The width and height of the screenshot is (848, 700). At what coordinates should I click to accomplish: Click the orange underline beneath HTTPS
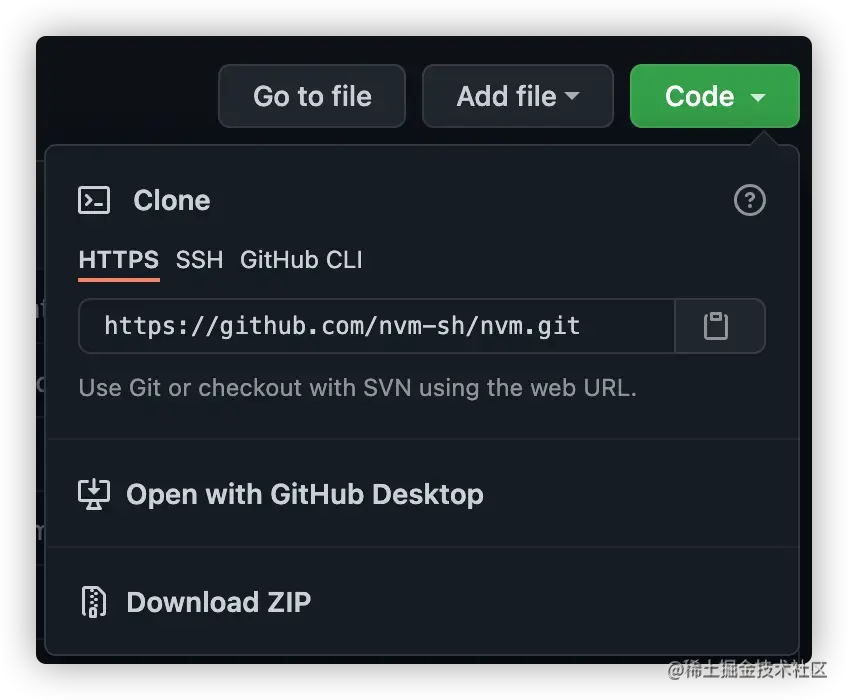point(118,280)
